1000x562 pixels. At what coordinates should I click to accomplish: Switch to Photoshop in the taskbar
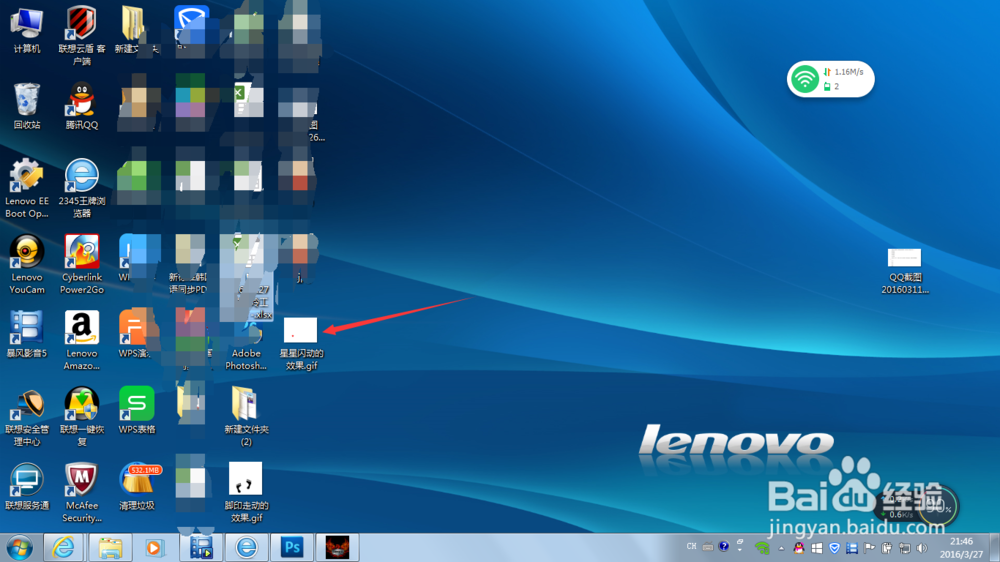click(292, 548)
